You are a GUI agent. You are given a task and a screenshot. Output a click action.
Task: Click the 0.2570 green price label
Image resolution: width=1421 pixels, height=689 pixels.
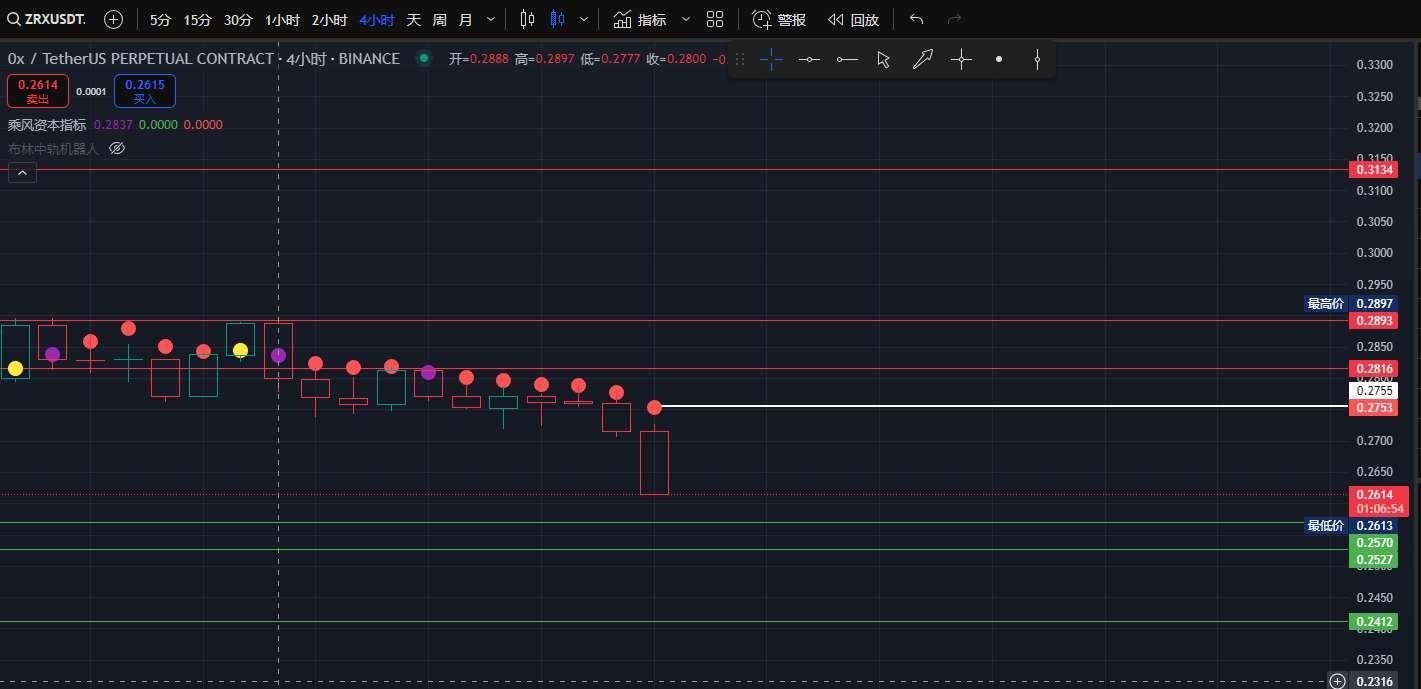click(x=1374, y=543)
